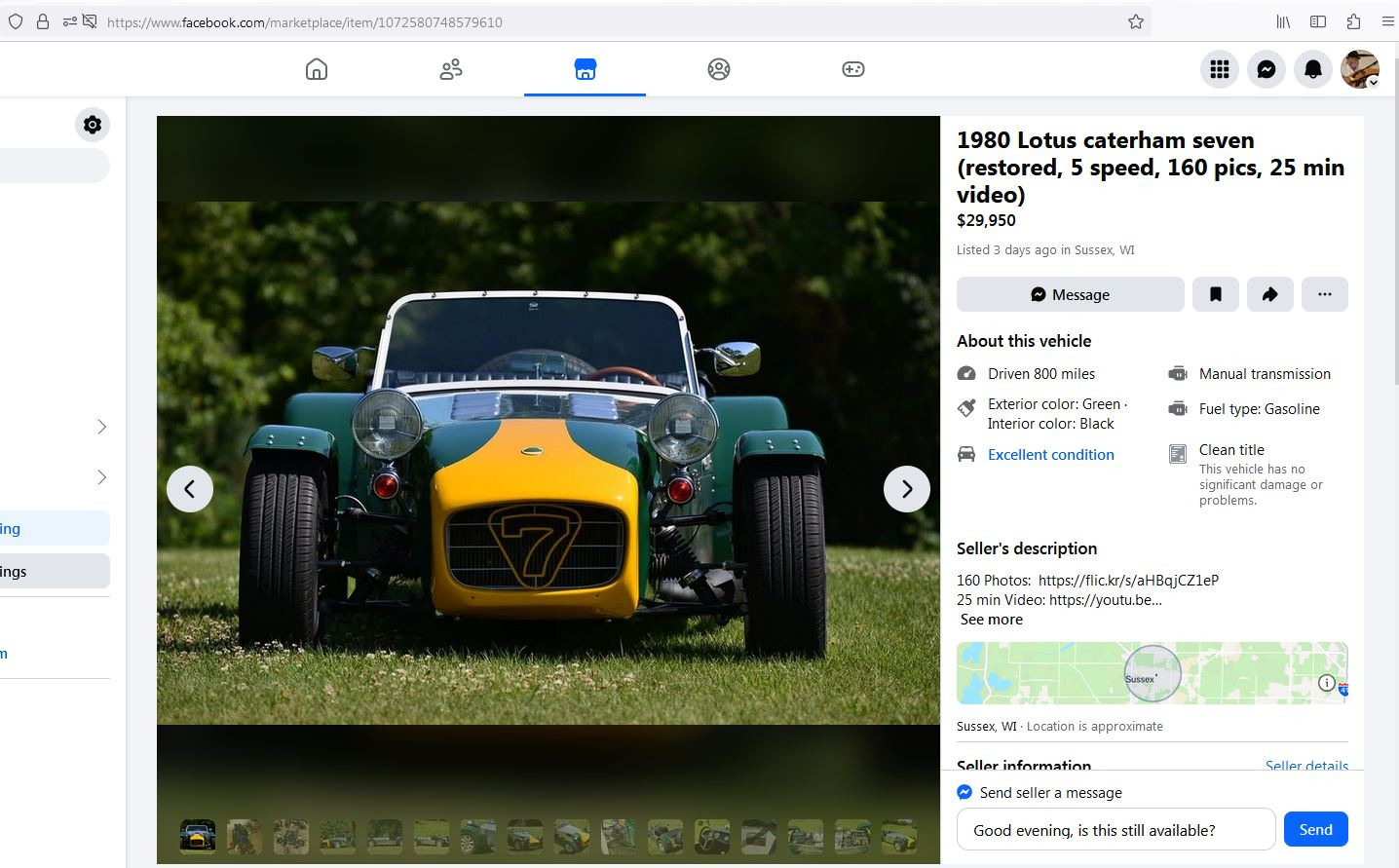Open the Seller details link
The height and width of the screenshot is (868, 1399).
pos(1306,766)
